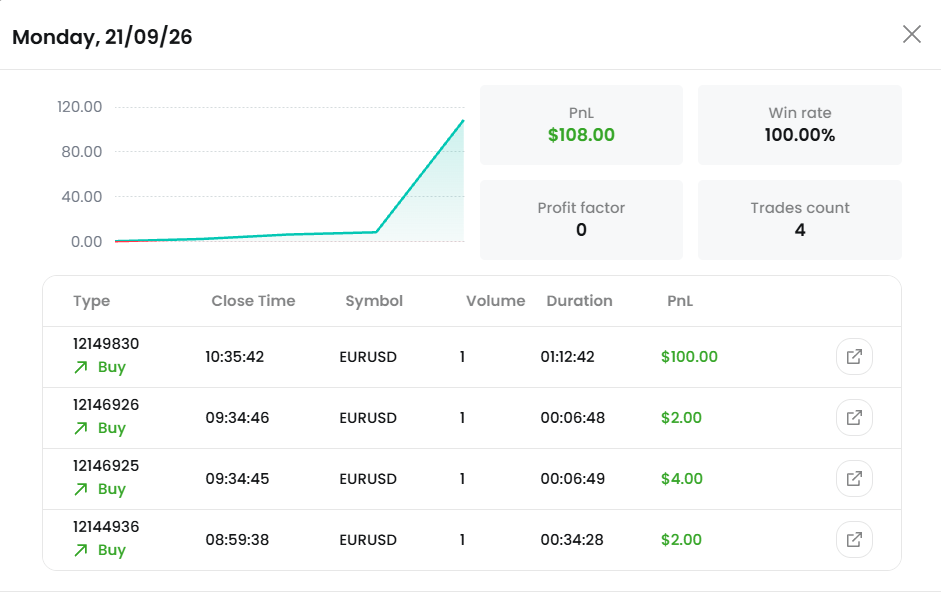Click the peak of the PnL chart line

463,121
